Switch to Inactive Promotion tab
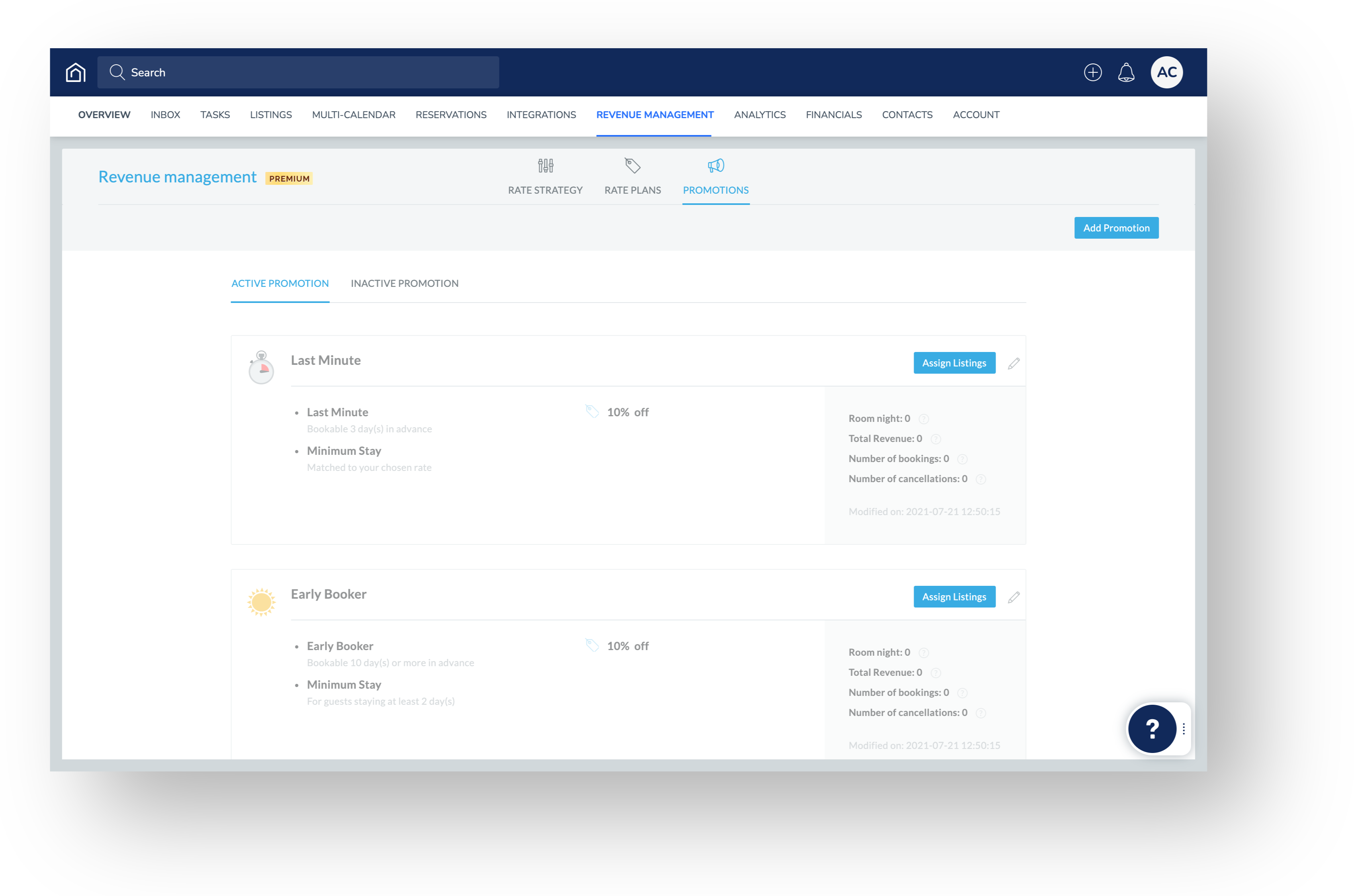 [x=404, y=283]
